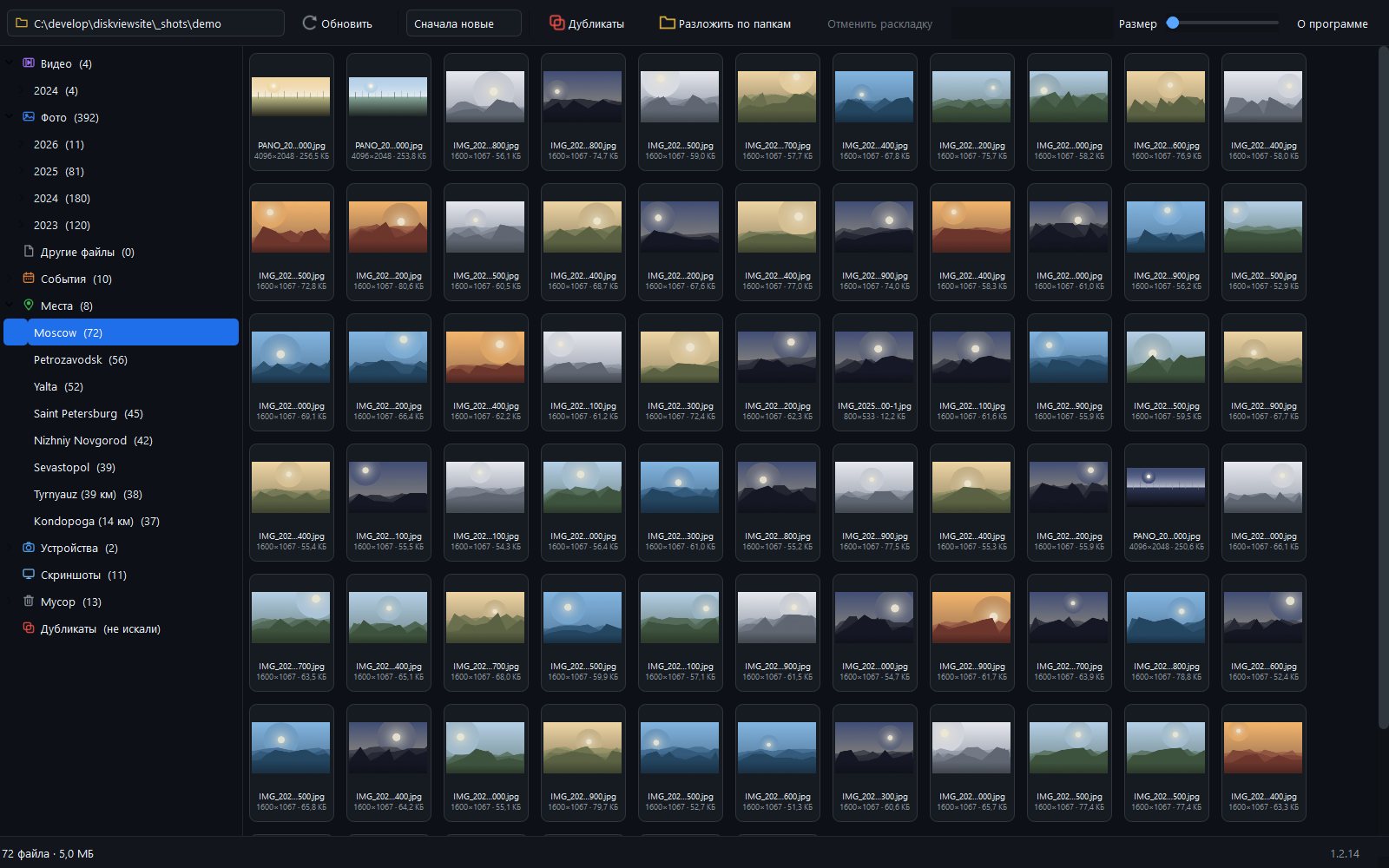Click the Размер slider track
This screenshot has height=868, width=1389.
click(x=1223, y=23)
